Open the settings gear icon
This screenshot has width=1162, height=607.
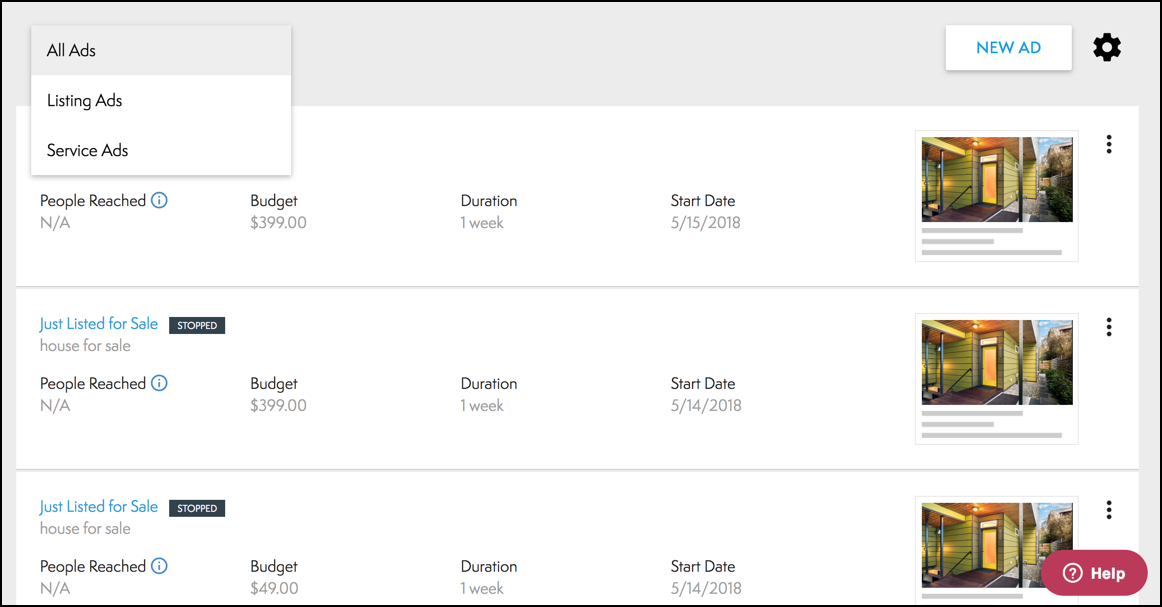click(1107, 47)
